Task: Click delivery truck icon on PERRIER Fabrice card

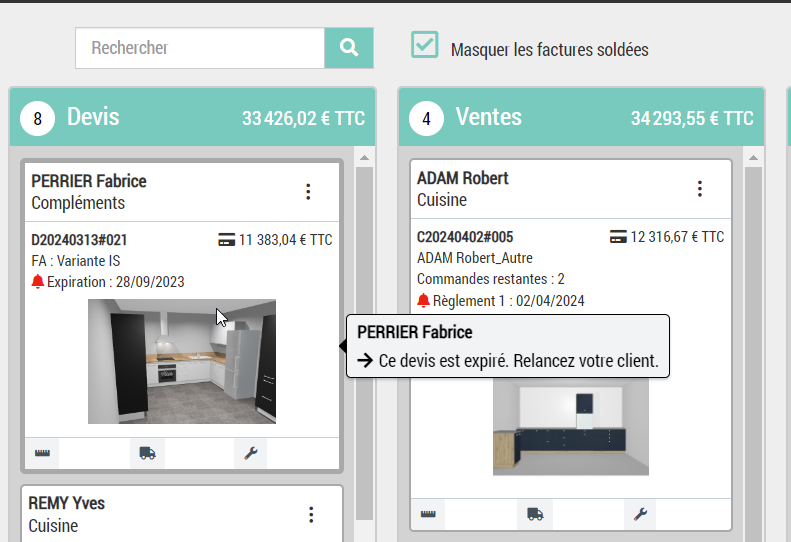Action: click(x=147, y=453)
